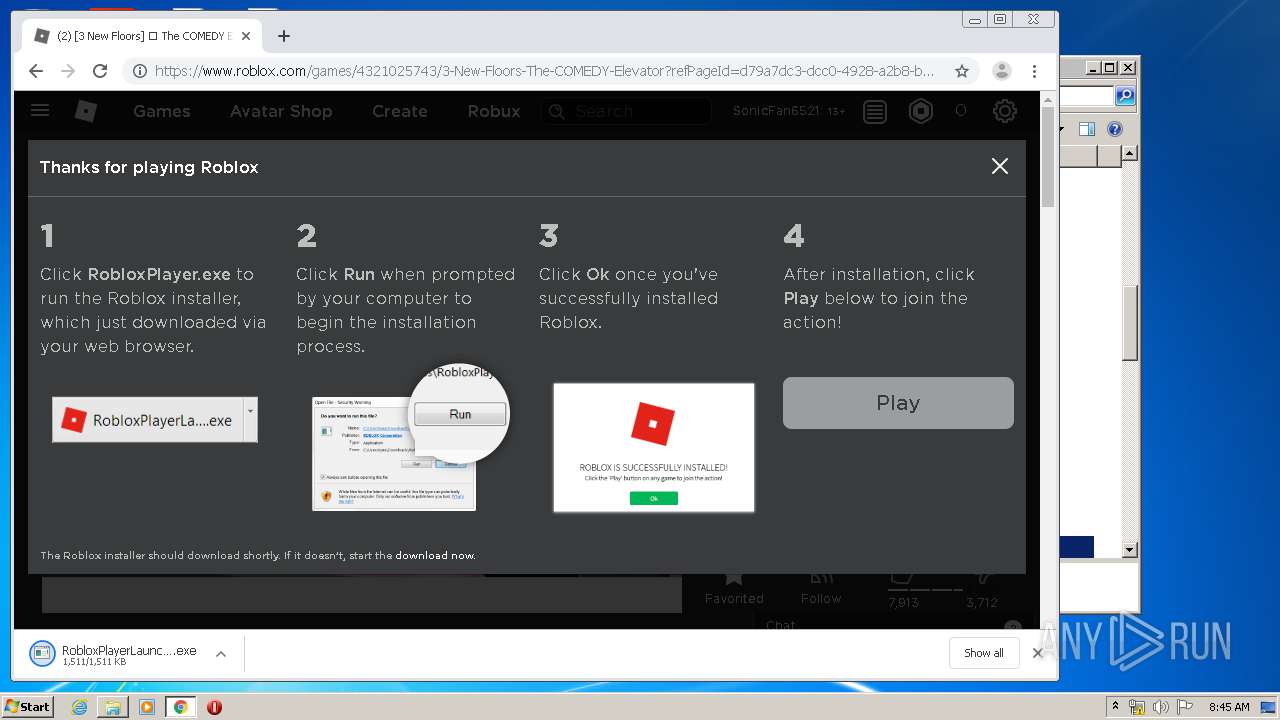
Task: Click the gray Play button
Action: coord(898,403)
